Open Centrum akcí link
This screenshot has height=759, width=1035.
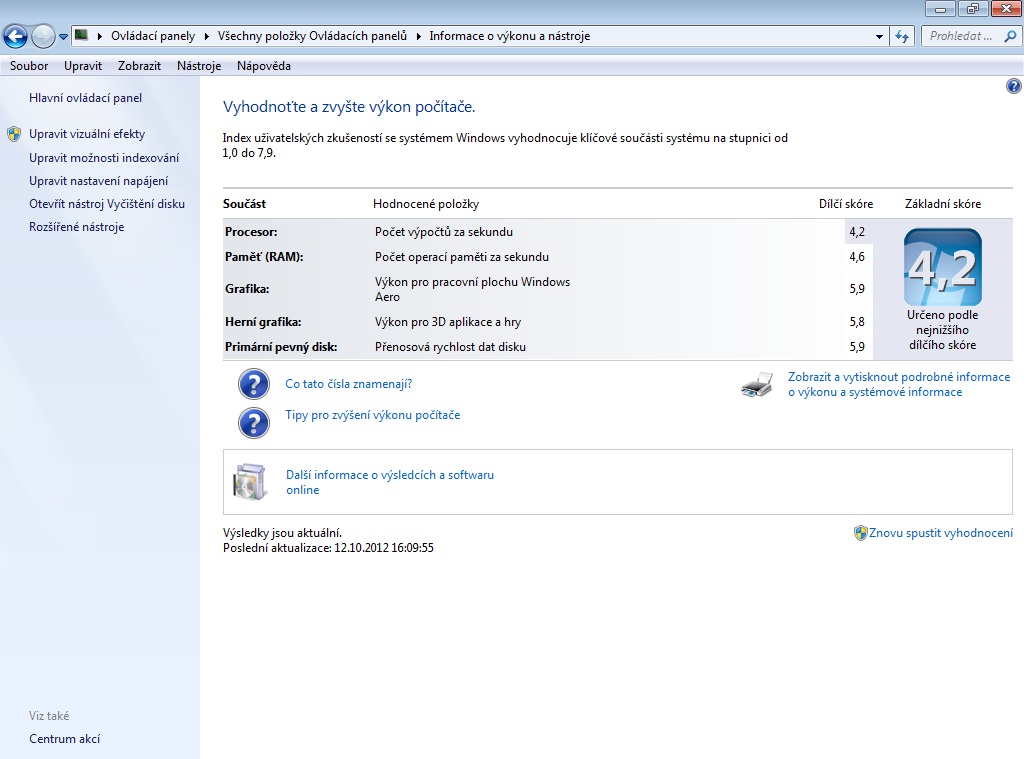coord(64,739)
